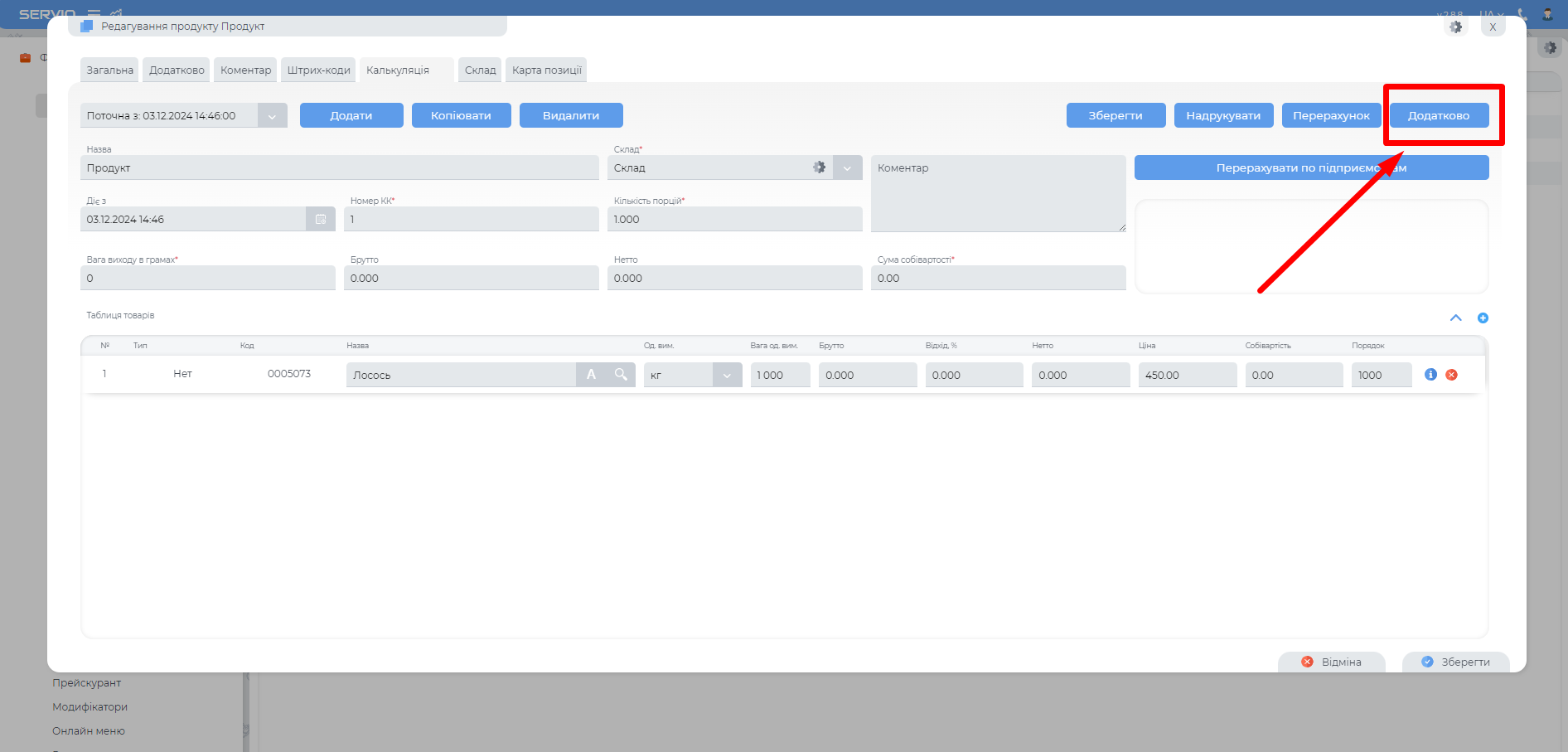Click the info icon in the Лосось row

tap(1430, 375)
